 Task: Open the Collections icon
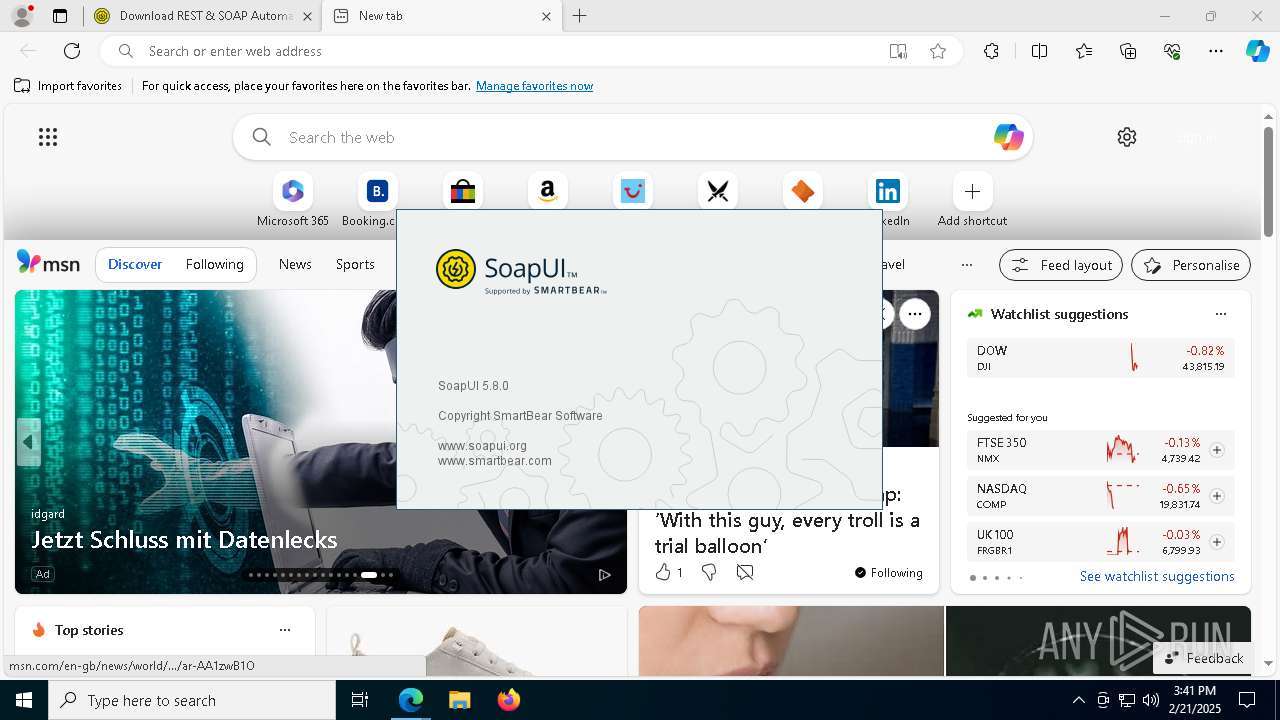click(x=1128, y=51)
